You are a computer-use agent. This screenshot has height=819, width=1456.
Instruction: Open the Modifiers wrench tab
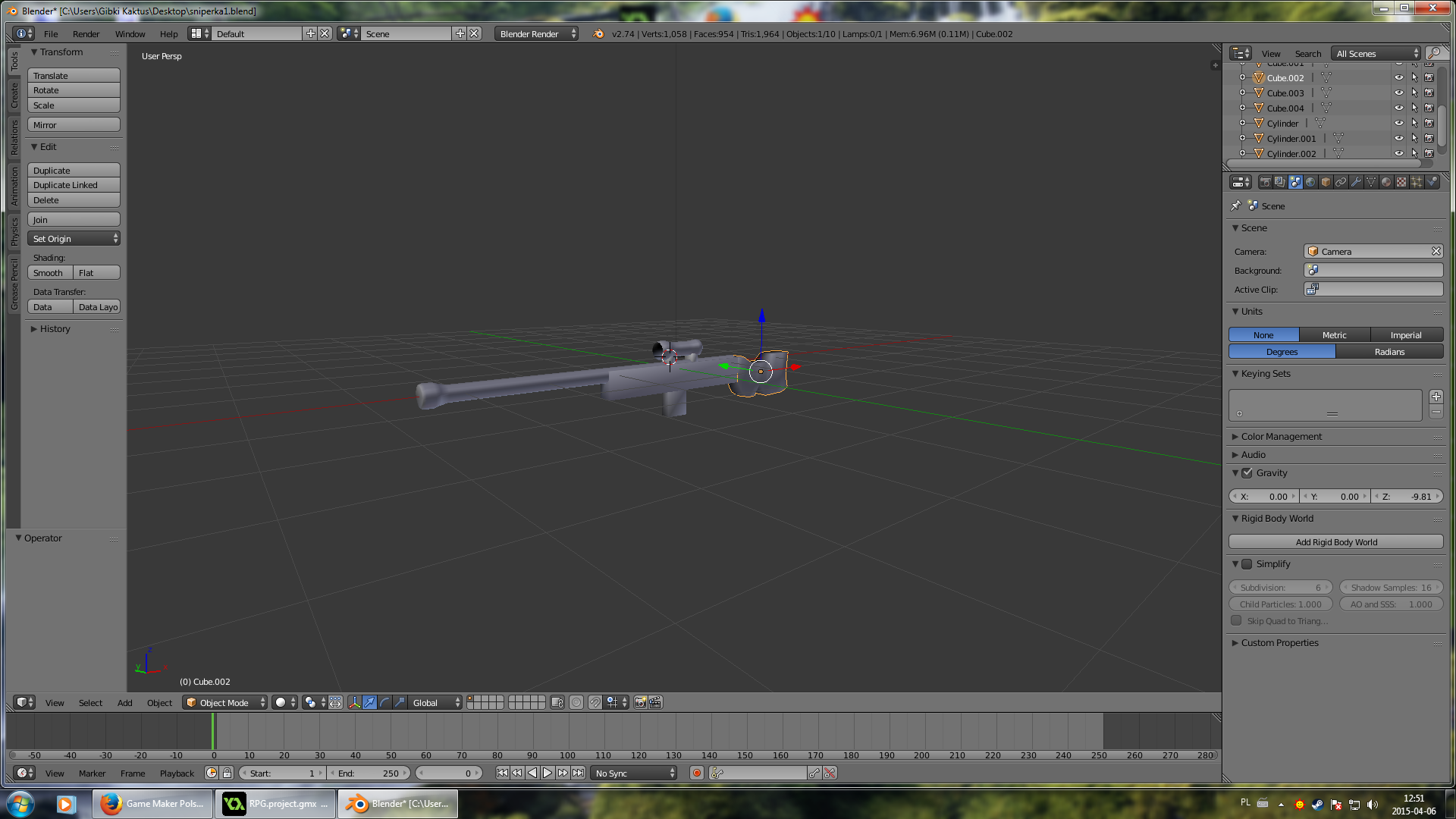(x=1356, y=182)
